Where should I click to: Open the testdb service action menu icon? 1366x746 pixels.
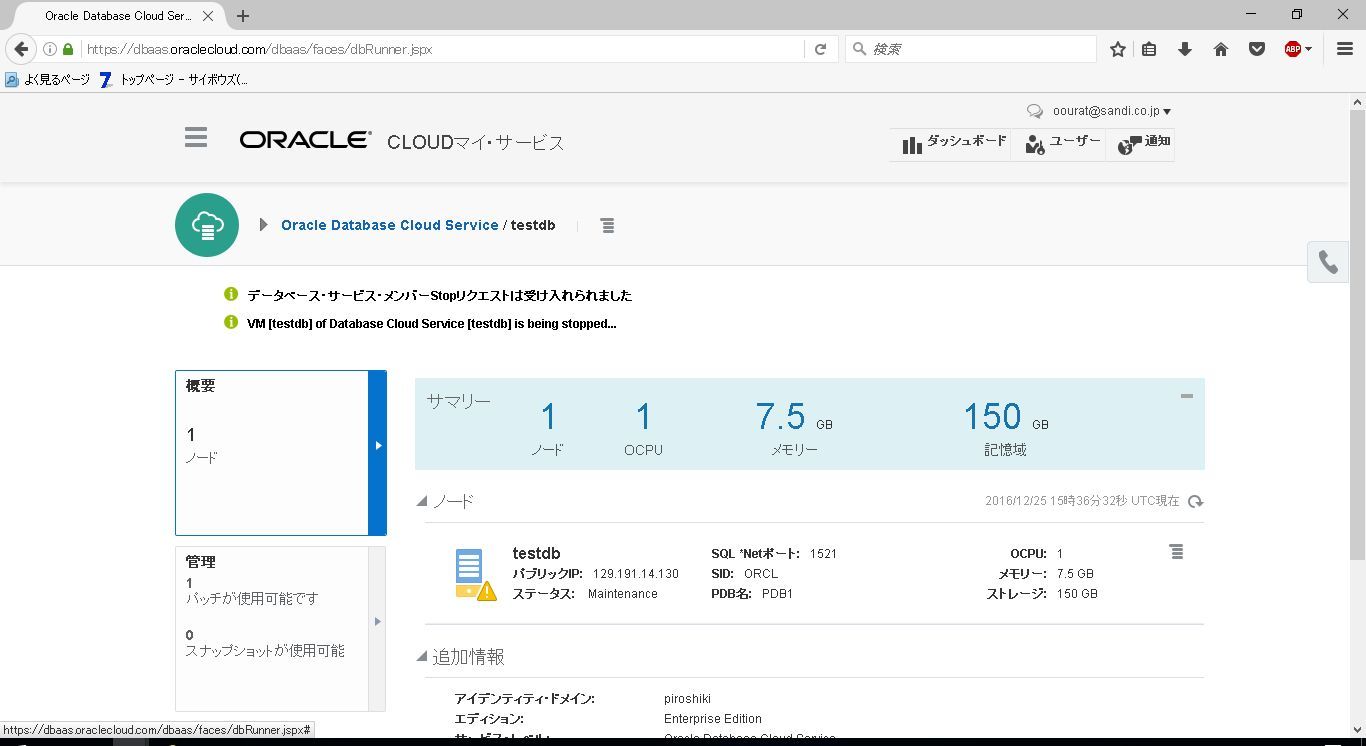[x=607, y=226]
